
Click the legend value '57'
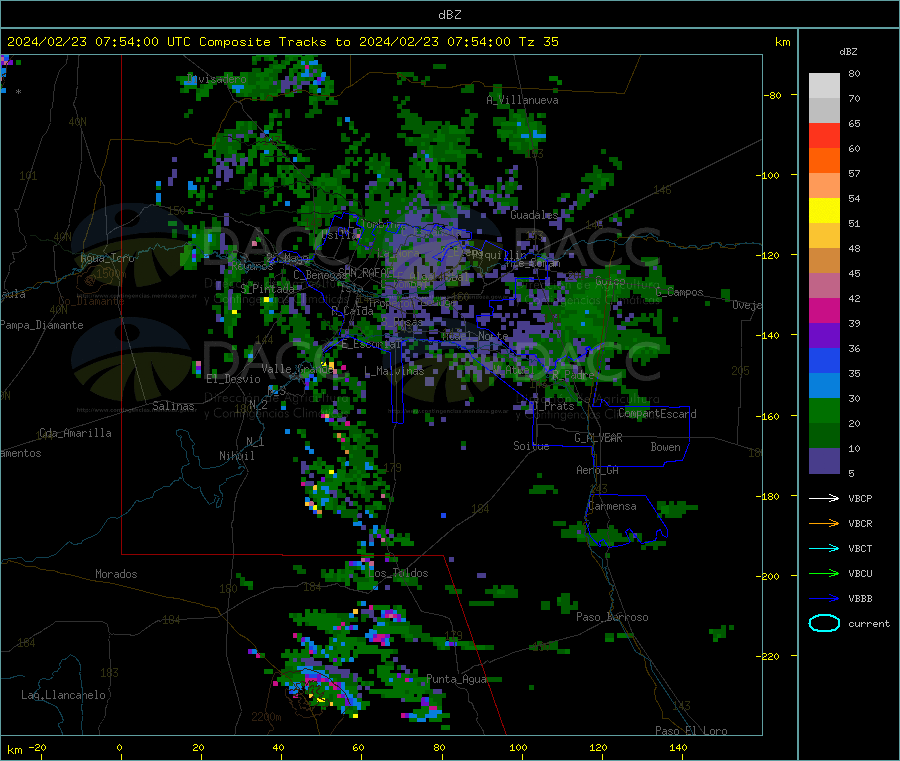(x=854, y=173)
